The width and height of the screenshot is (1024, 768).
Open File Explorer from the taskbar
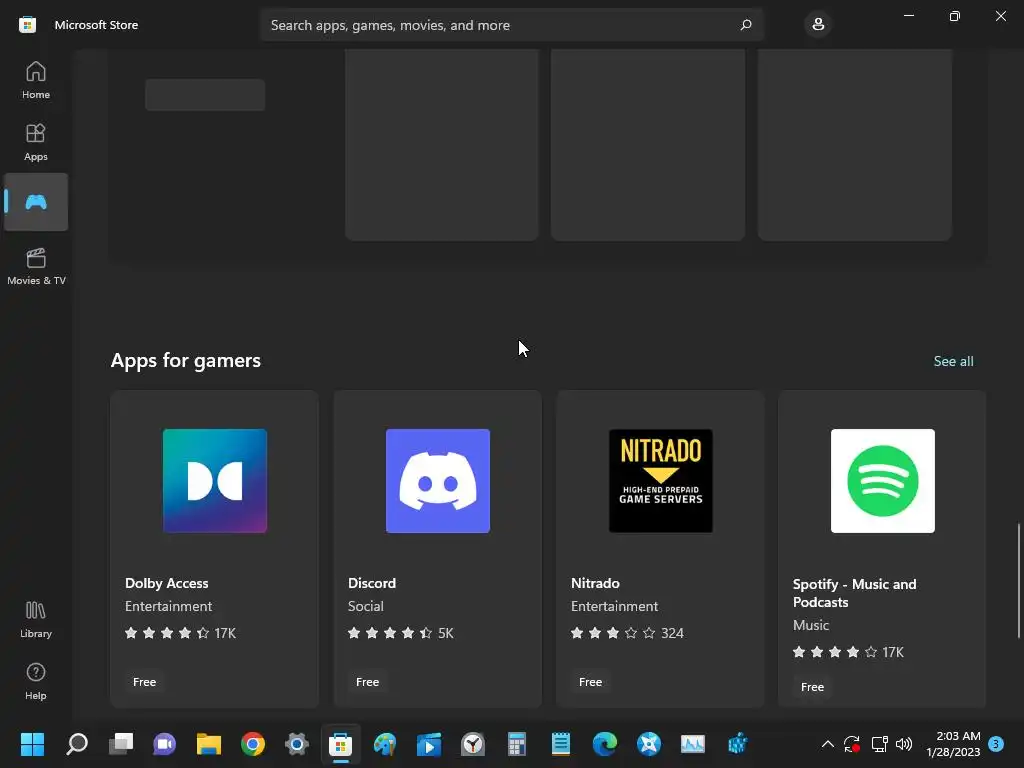[x=209, y=744]
